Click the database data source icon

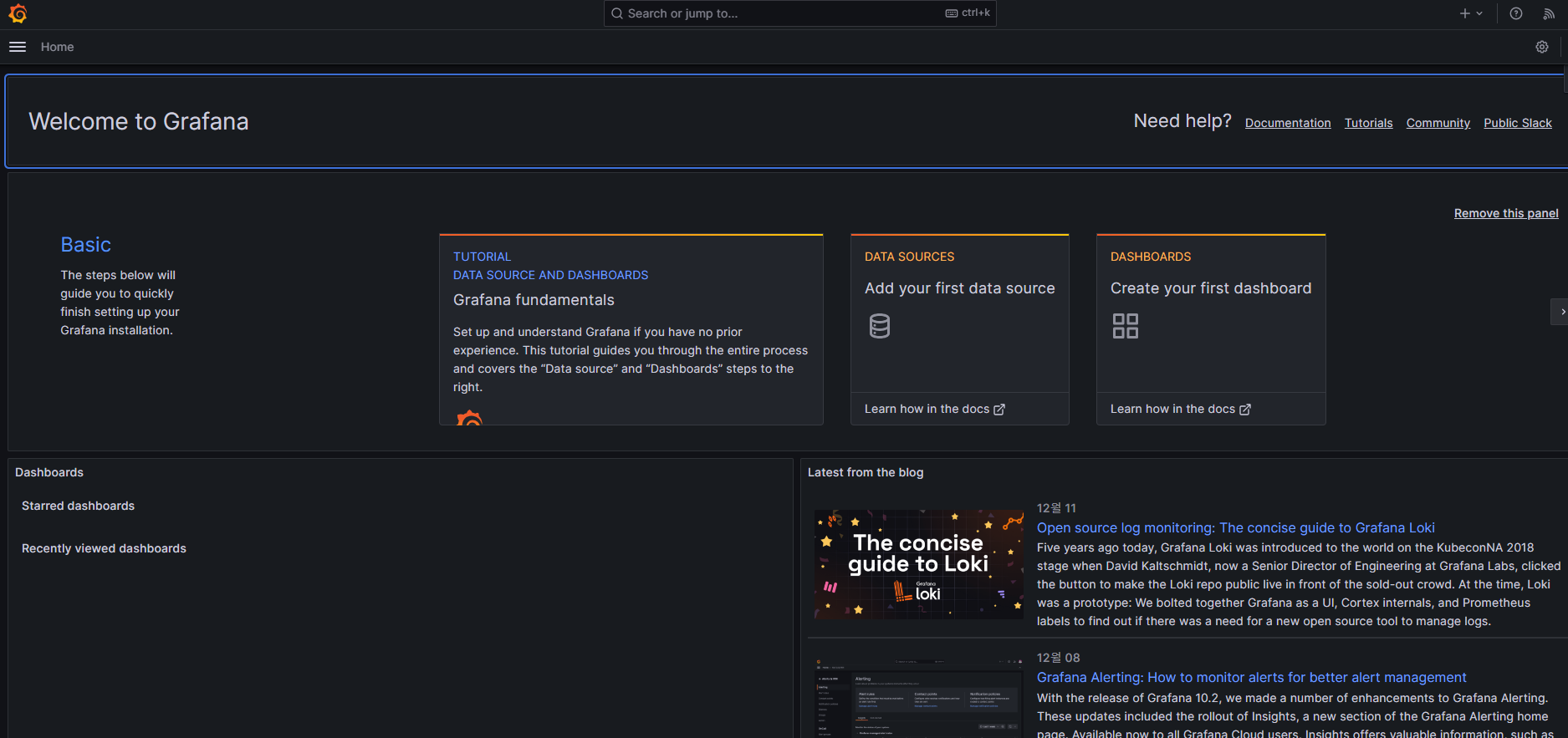click(880, 326)
